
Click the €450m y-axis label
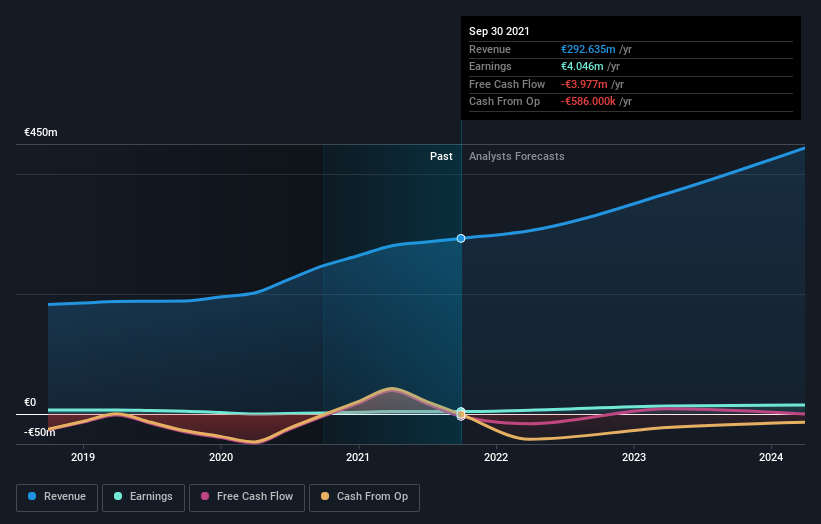click(x=41, y=132)
